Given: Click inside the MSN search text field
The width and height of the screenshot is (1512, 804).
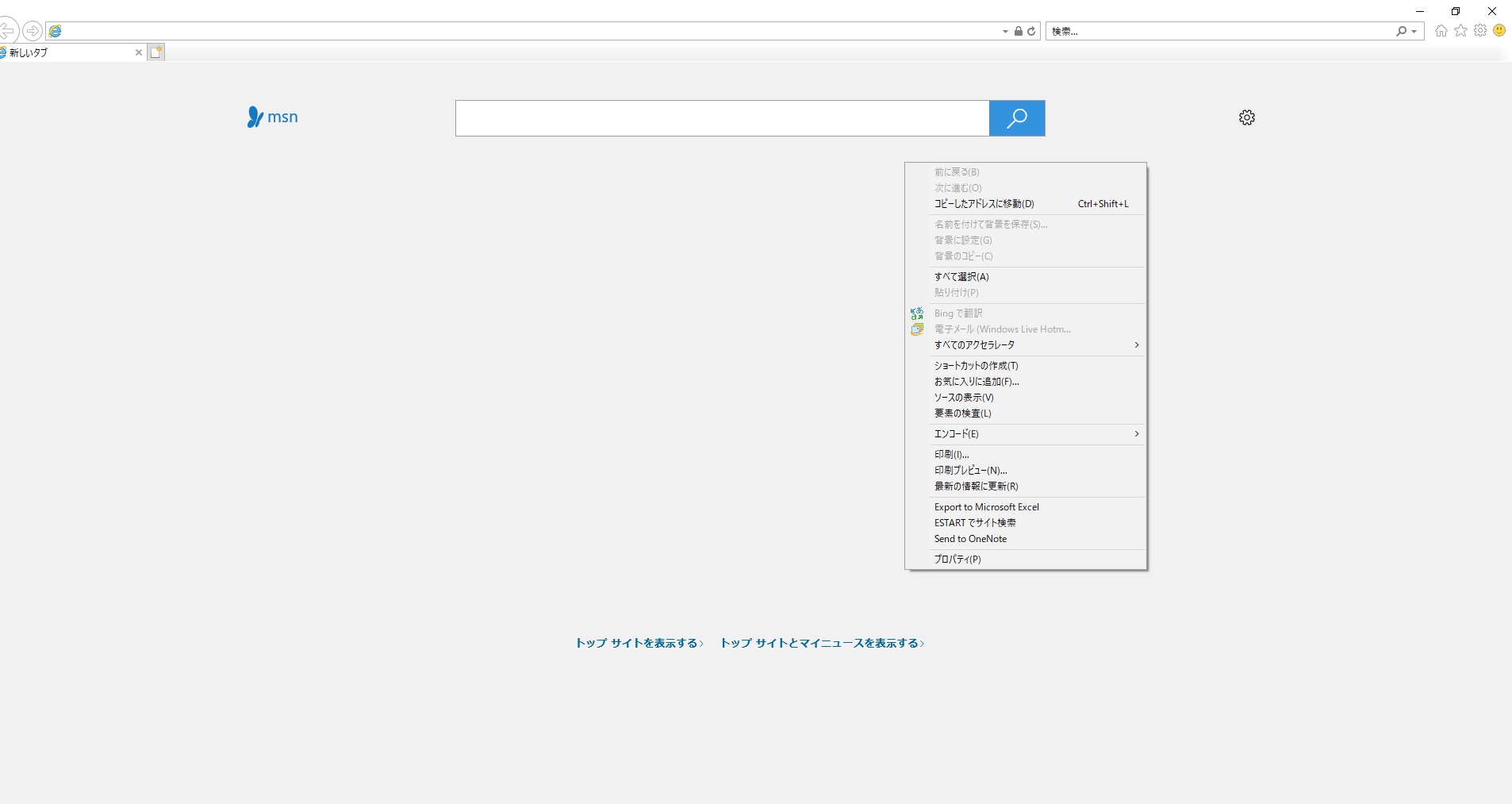Looking at the screenshot, I should coord(722,118).
